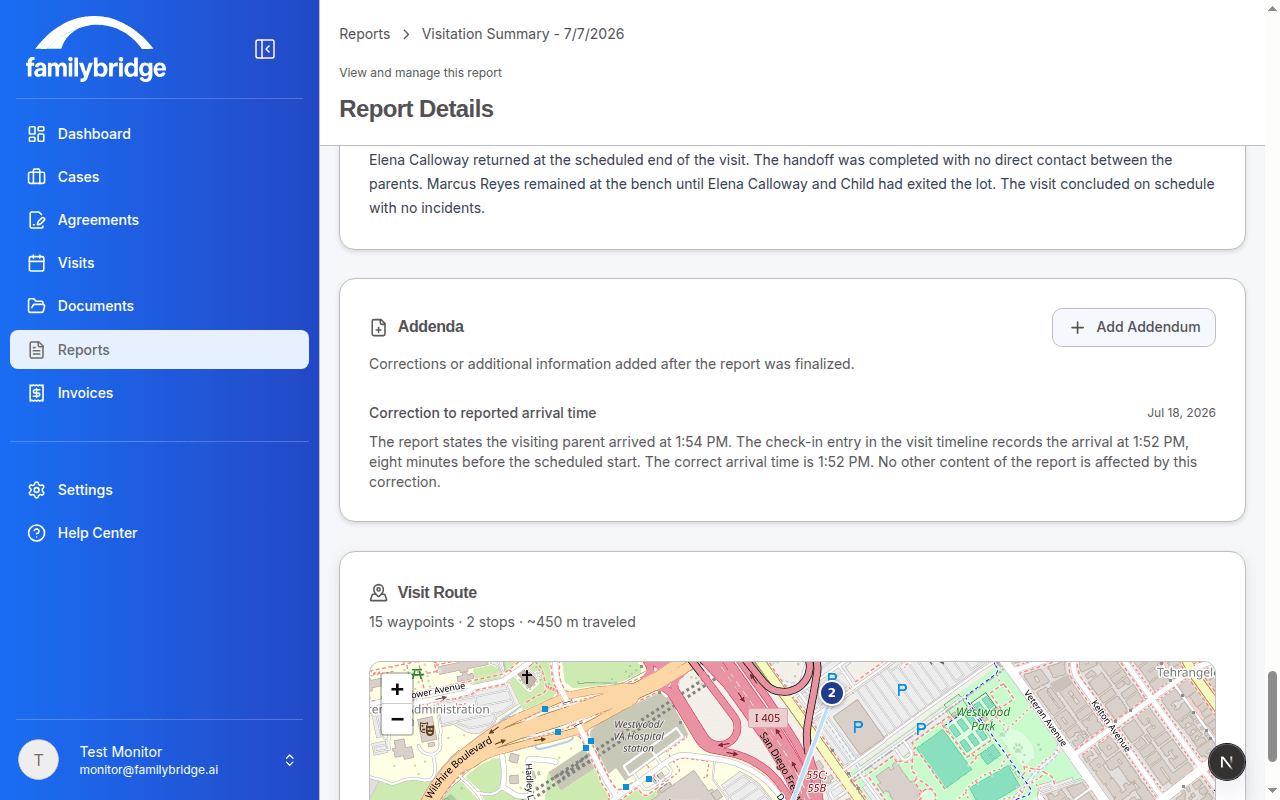Open the Dashboard grid icon

(x=37, y=134)
